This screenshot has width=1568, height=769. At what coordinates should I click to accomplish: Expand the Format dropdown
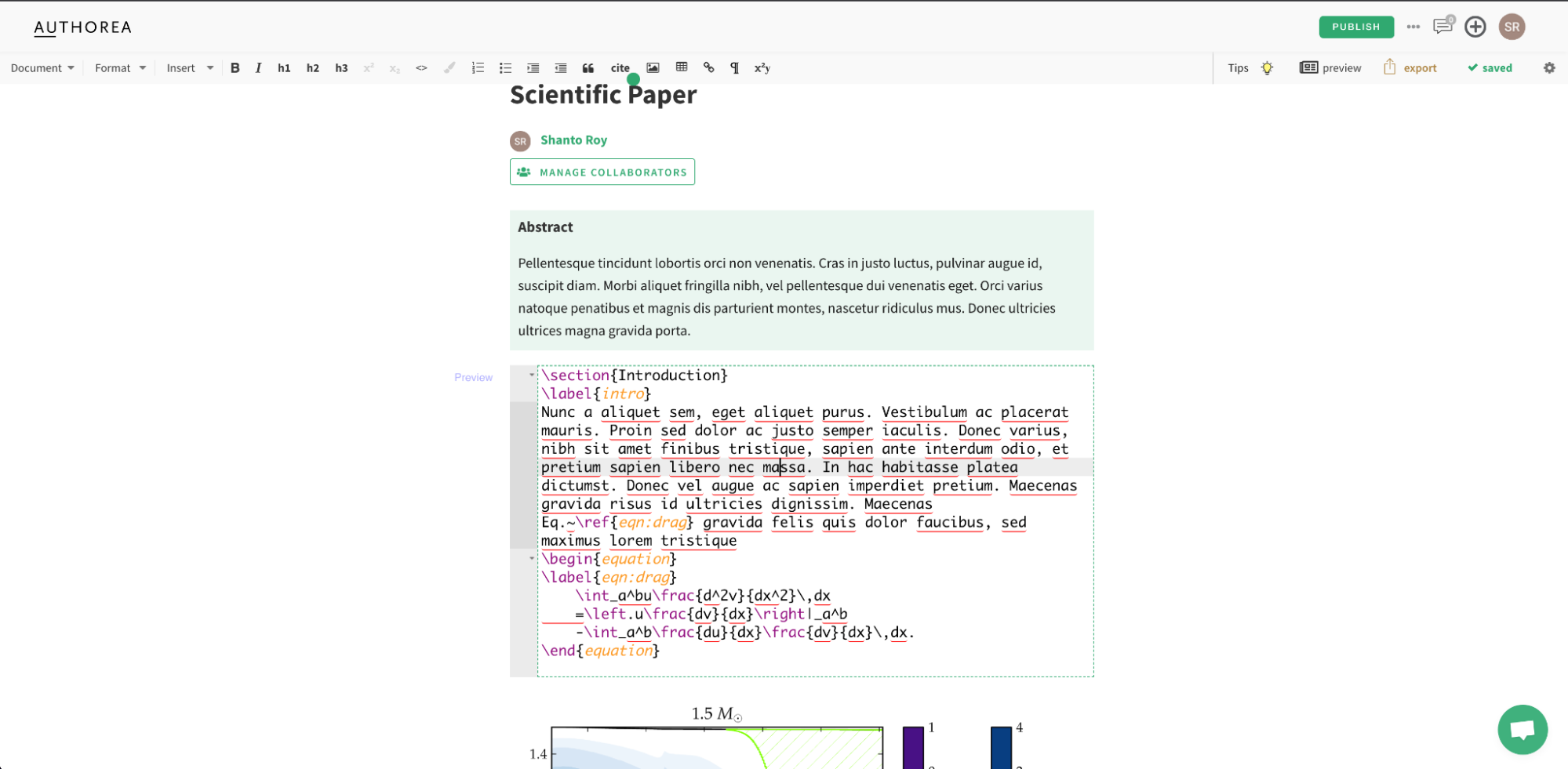(120, 68)
